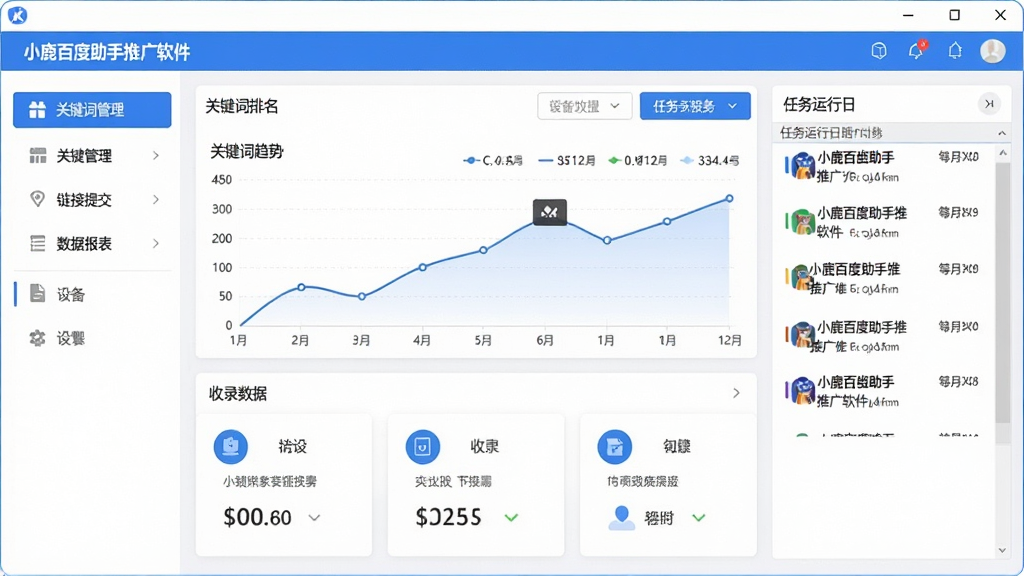The image size is (1024, 576).
Task: Click the list icon beside 数据报表
Action: 38,244
